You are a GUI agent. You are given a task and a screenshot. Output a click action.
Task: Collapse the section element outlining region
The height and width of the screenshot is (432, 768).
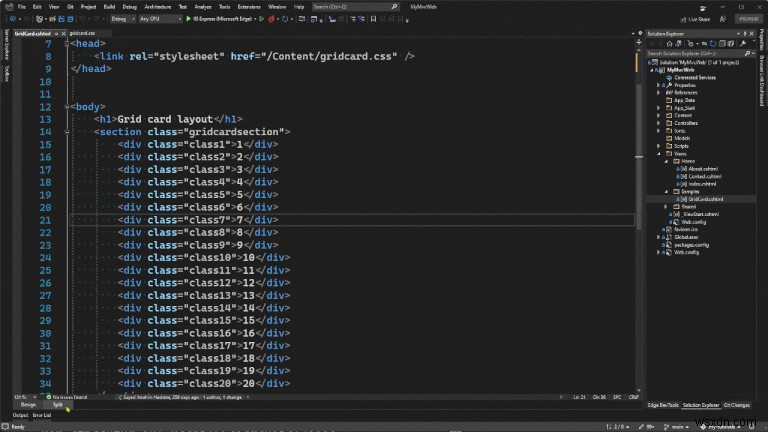coord(67,132)
